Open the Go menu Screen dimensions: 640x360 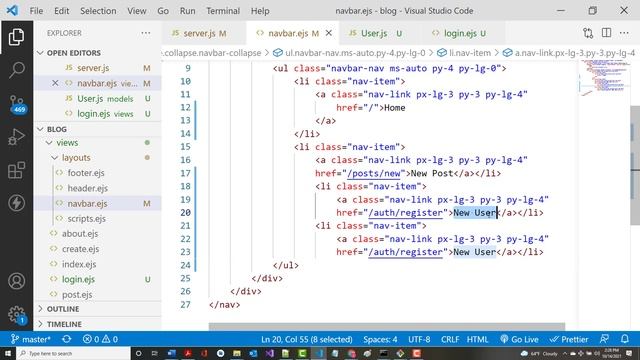click(163, 11)
